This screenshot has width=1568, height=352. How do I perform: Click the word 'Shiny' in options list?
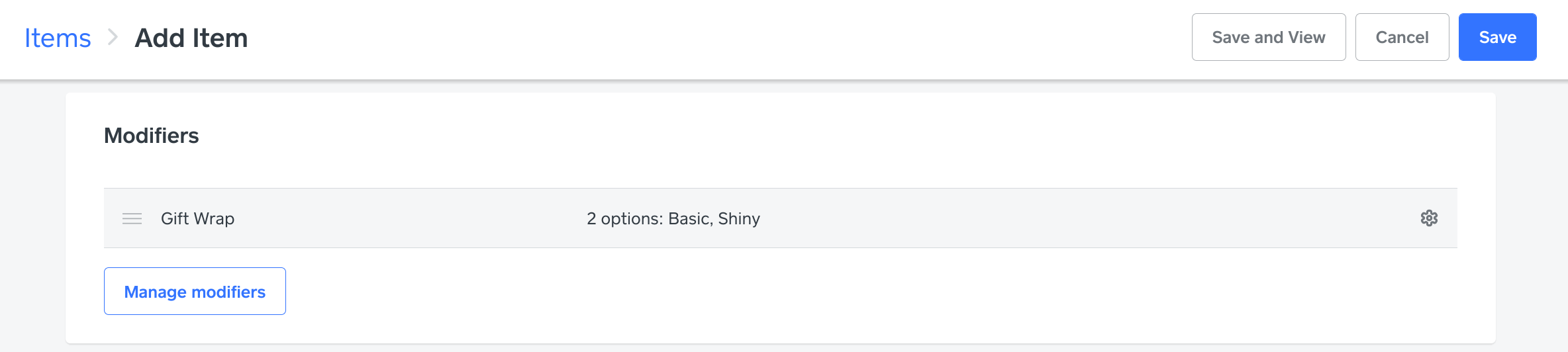739,218
